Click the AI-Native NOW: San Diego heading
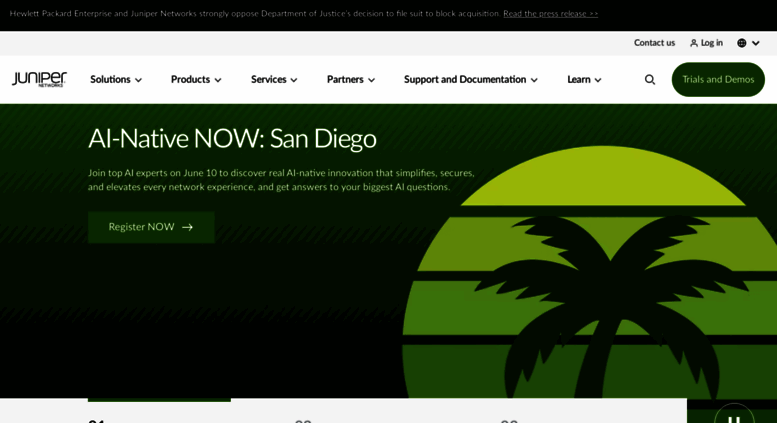Screen dimensions: 777x423 [232, 139]
